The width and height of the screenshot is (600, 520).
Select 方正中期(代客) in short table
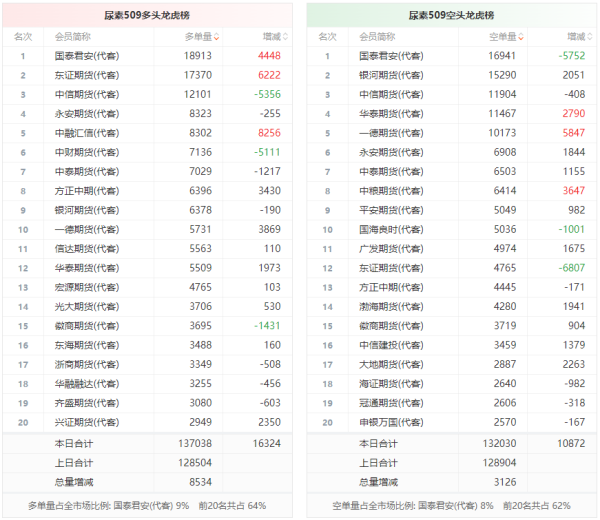(x=391, y=287)
